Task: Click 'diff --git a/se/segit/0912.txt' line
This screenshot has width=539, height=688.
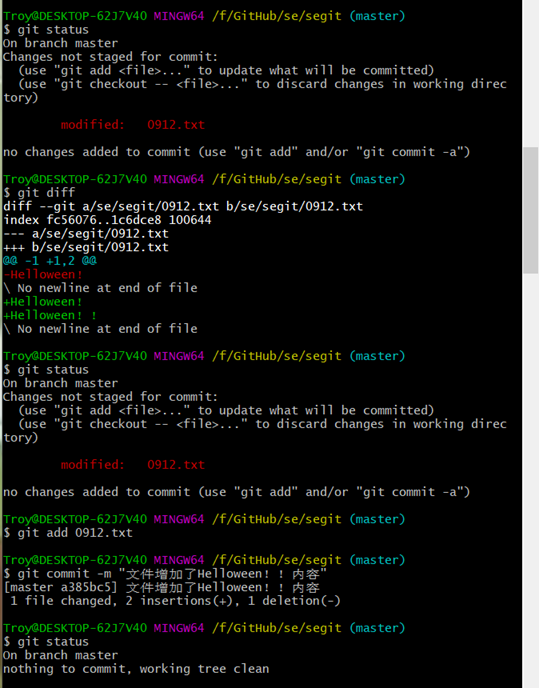Action: [183, 206]
